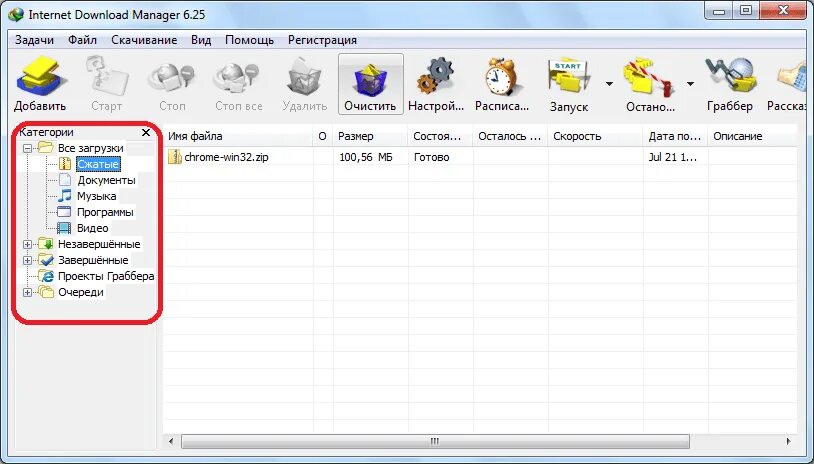Select the Музыка category

(x=97, y=196)
